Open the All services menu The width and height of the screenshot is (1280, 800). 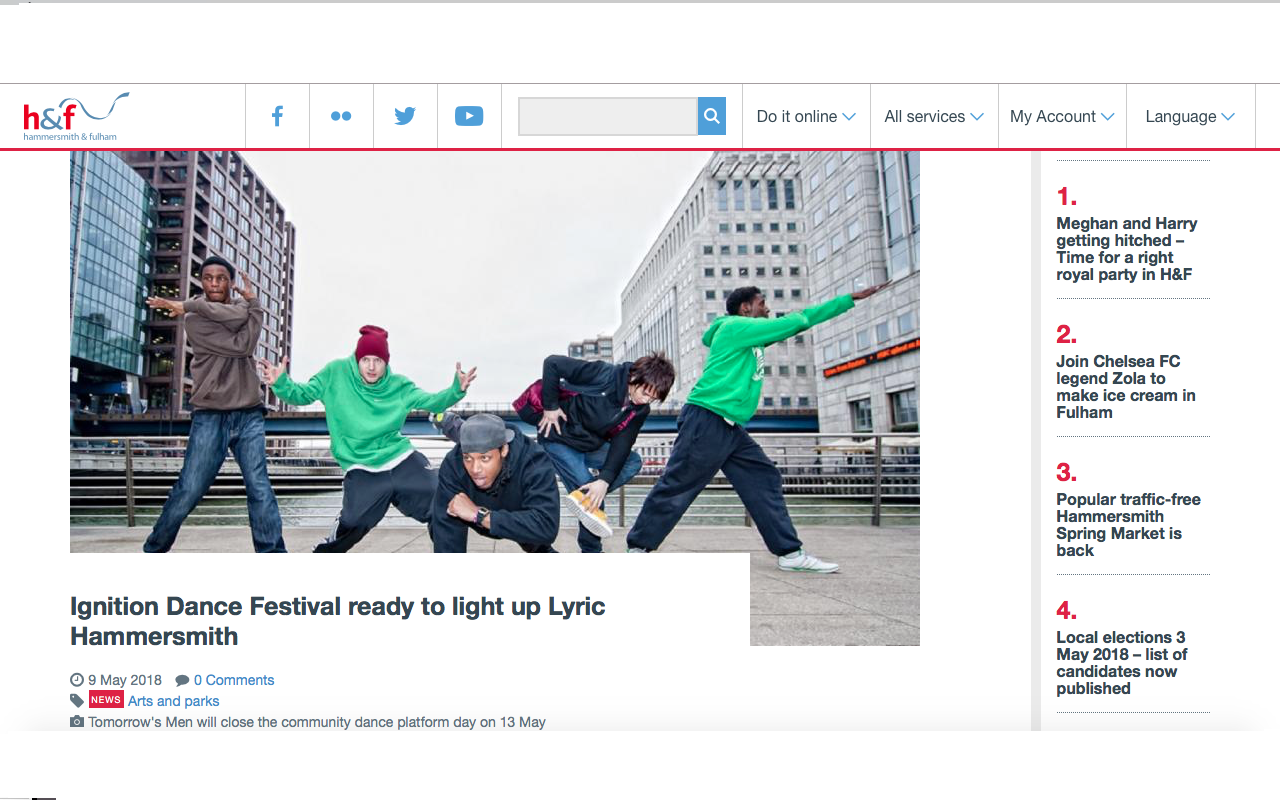point(933,116)
